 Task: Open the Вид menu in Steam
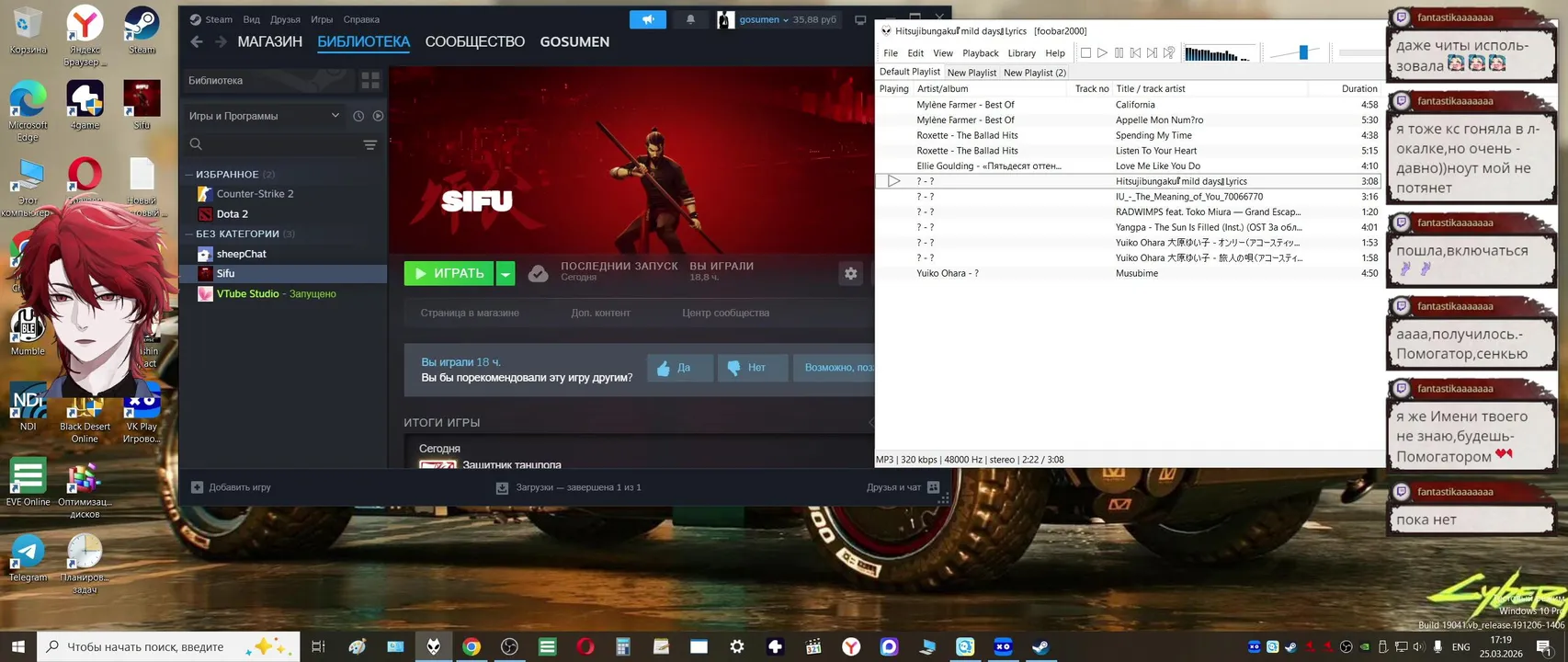coord(251,19)
